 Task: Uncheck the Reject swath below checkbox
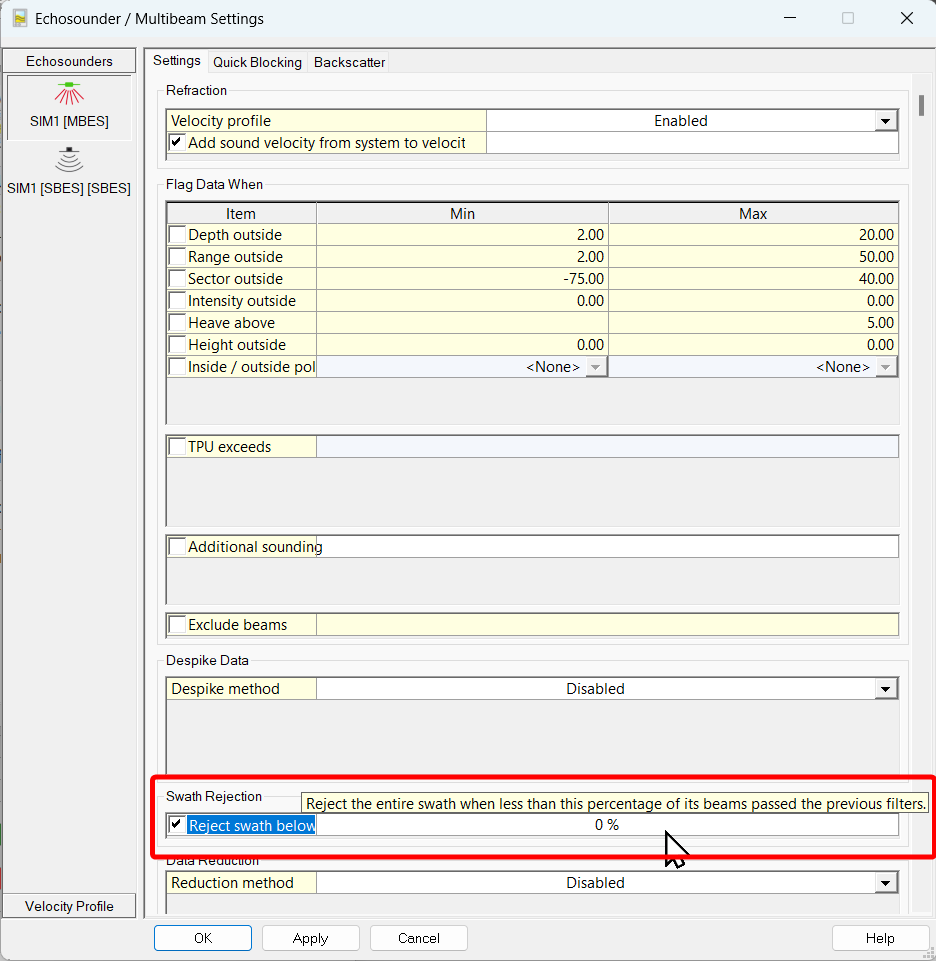(177, 825)
